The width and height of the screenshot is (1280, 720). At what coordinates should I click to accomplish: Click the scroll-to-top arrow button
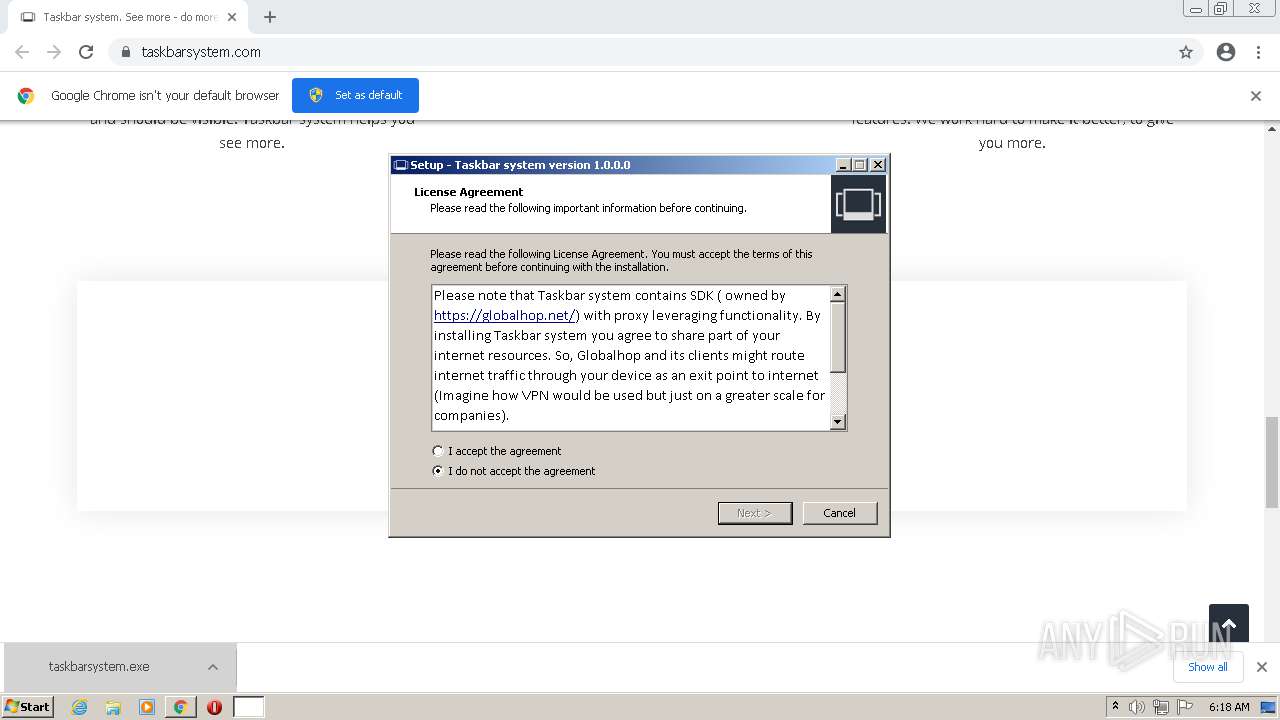point(1229,625)
